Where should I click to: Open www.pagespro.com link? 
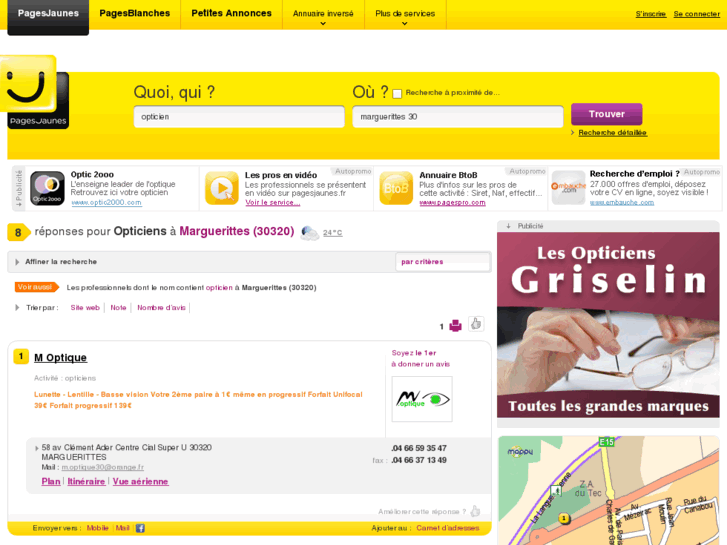point(452,203)
